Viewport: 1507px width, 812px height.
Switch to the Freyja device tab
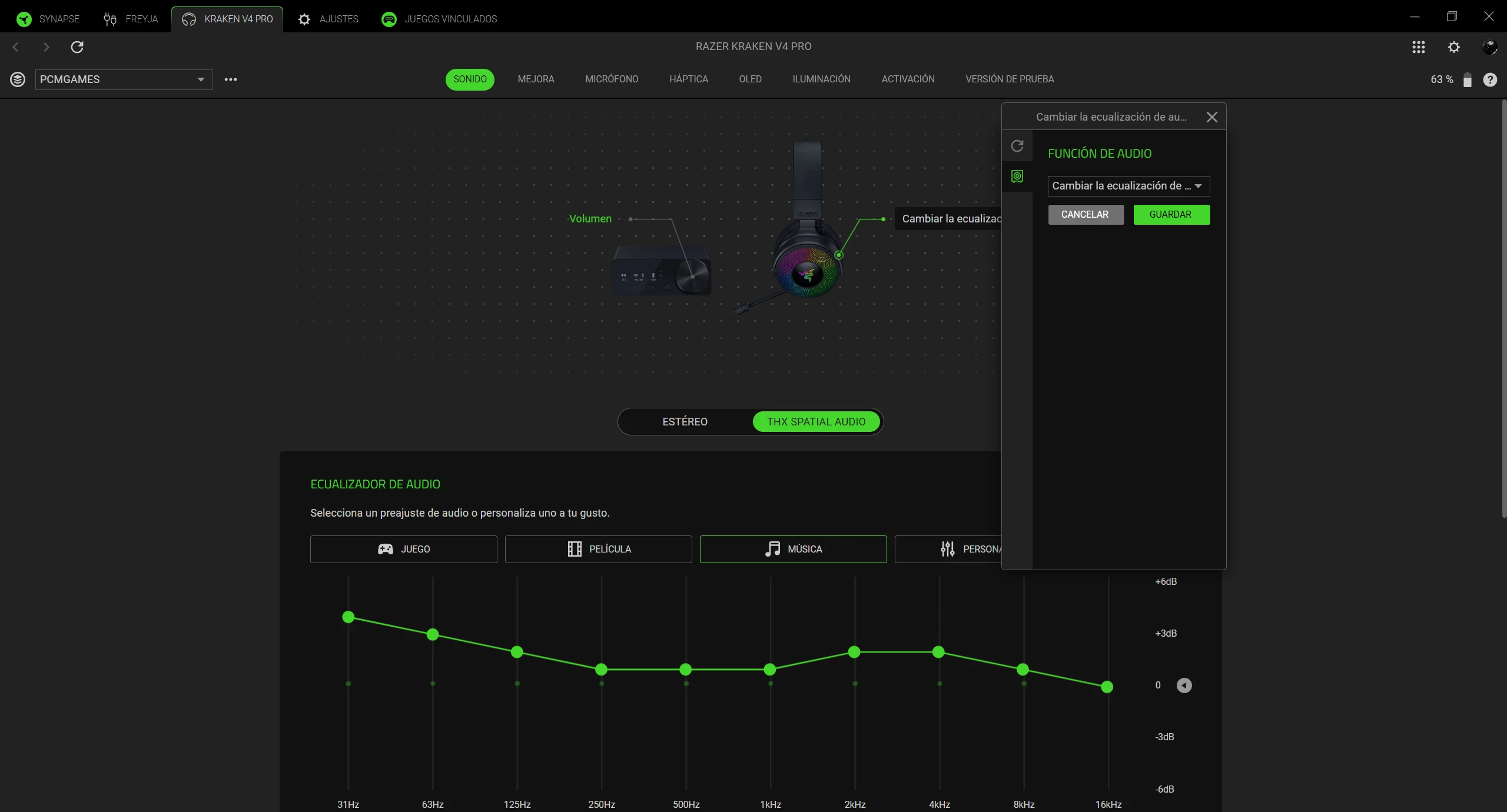tap(131, 19)
